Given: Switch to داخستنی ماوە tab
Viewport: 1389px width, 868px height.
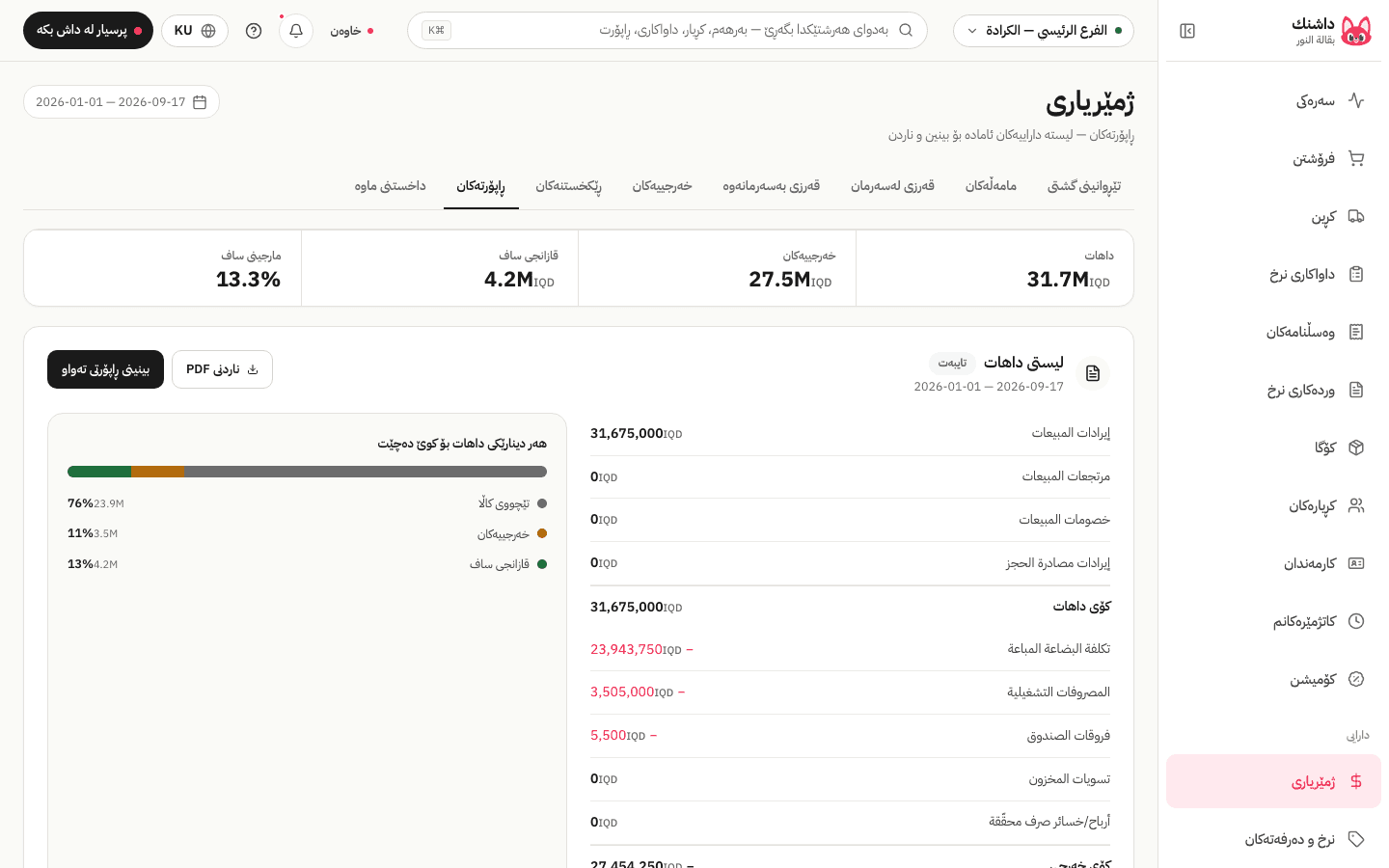Looking at the screenshot, I should click(390, 186).
